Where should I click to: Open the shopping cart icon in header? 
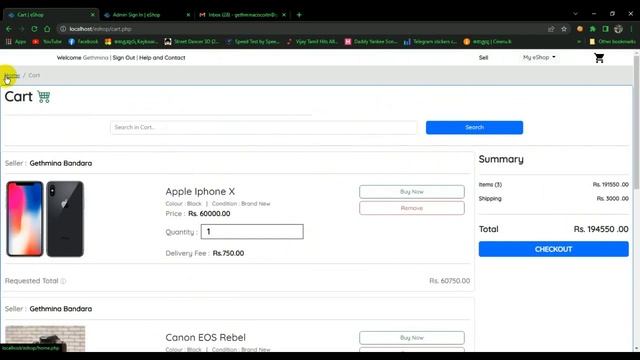pos(599,58)
